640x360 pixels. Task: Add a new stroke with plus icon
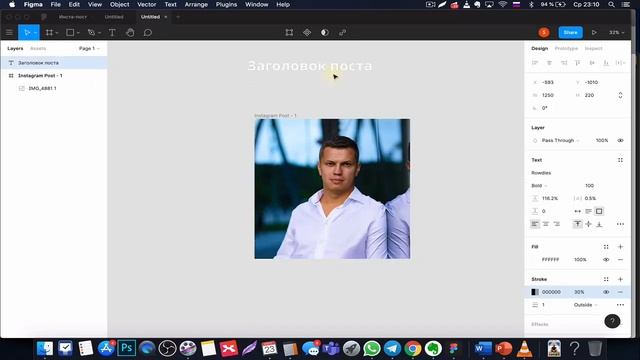point(620,279)
